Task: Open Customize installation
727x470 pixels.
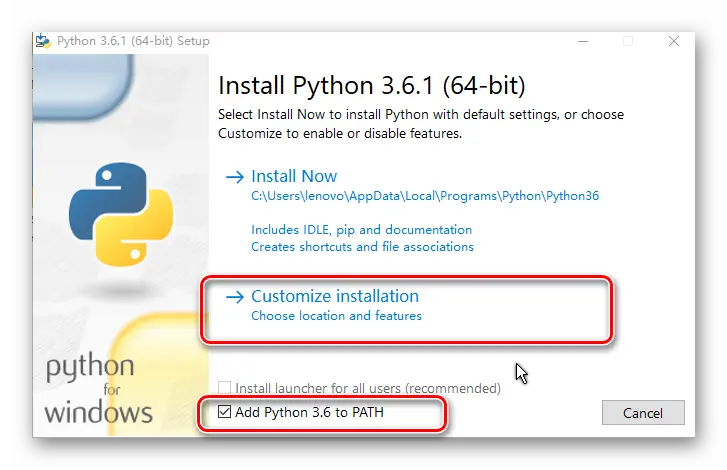Action: [335, 296]
